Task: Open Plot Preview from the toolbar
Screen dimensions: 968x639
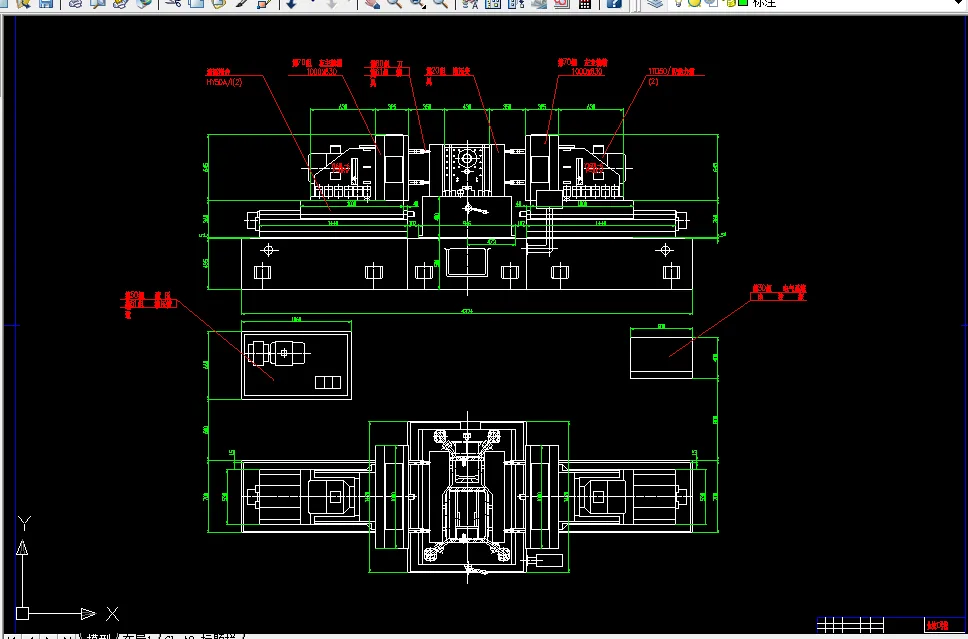Action: pos(98,4)
